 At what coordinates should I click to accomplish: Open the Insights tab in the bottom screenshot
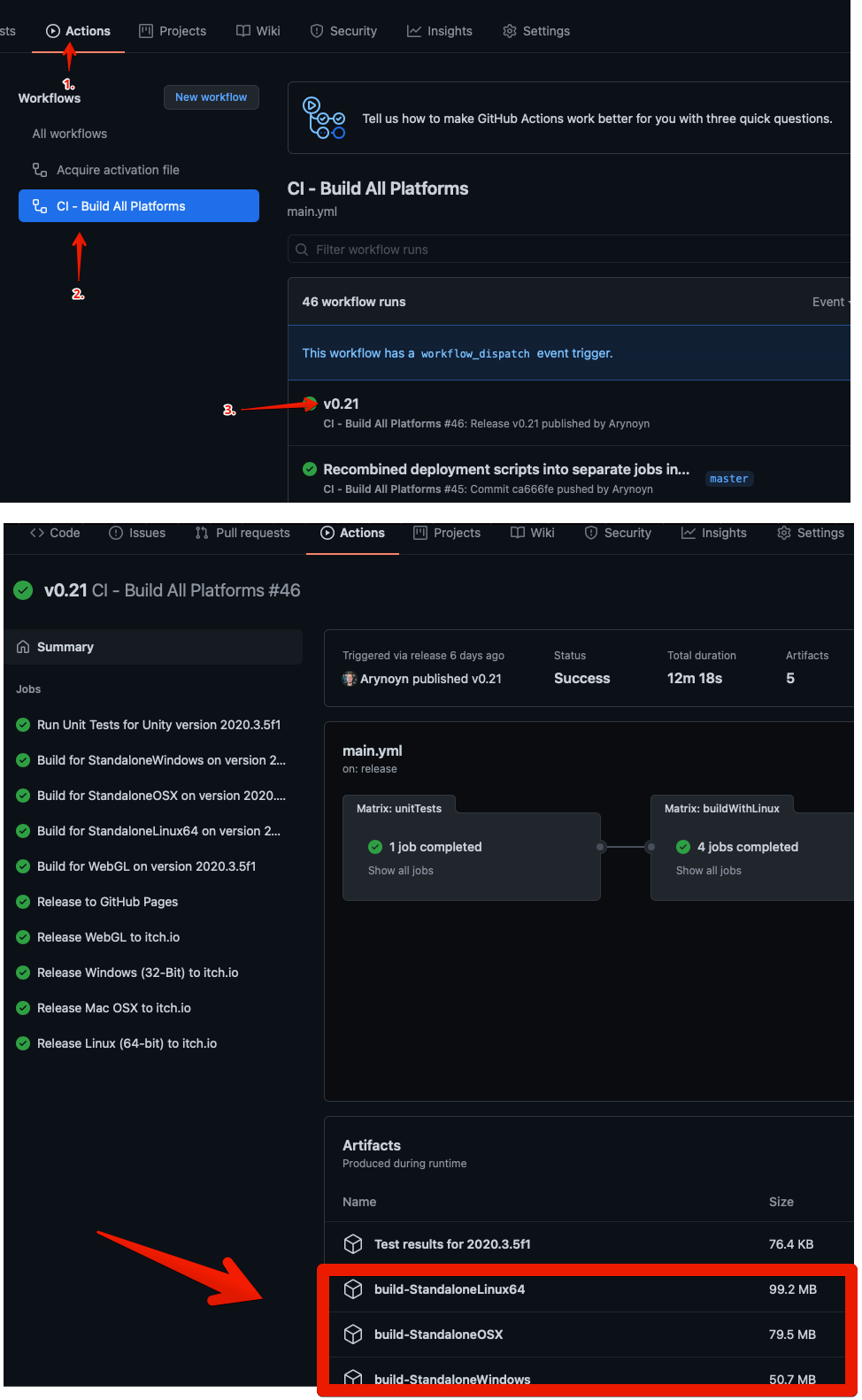[714, 533]
